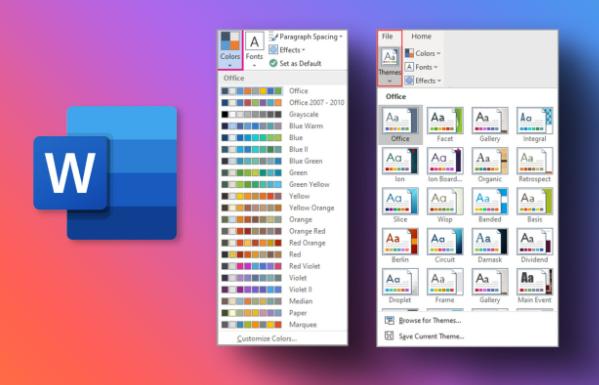Select the Green Yellow color scheme
This screenshot has height=385, width=599.
(x=283, y=184)
